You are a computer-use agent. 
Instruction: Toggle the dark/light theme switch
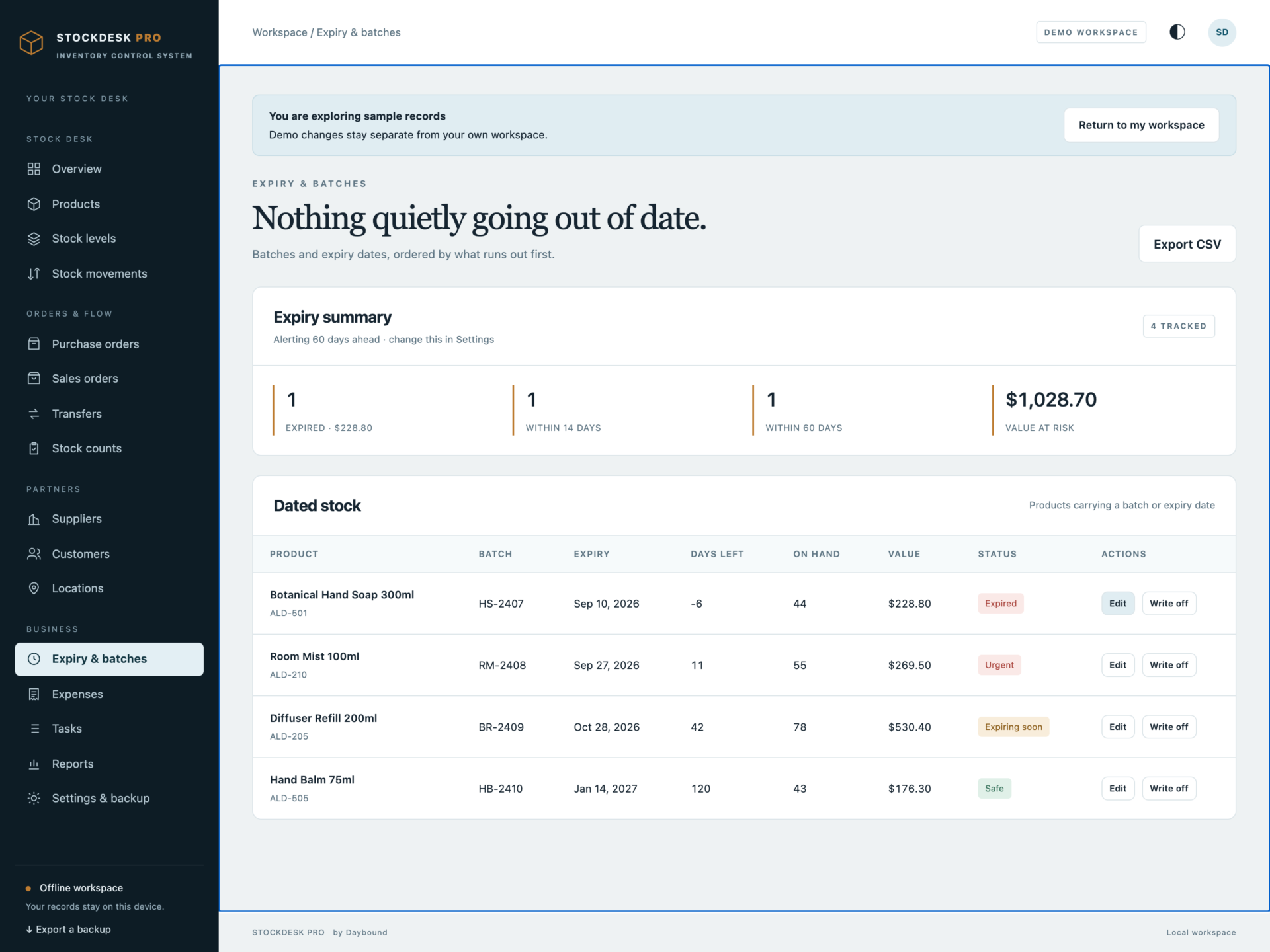[1177, 32]
